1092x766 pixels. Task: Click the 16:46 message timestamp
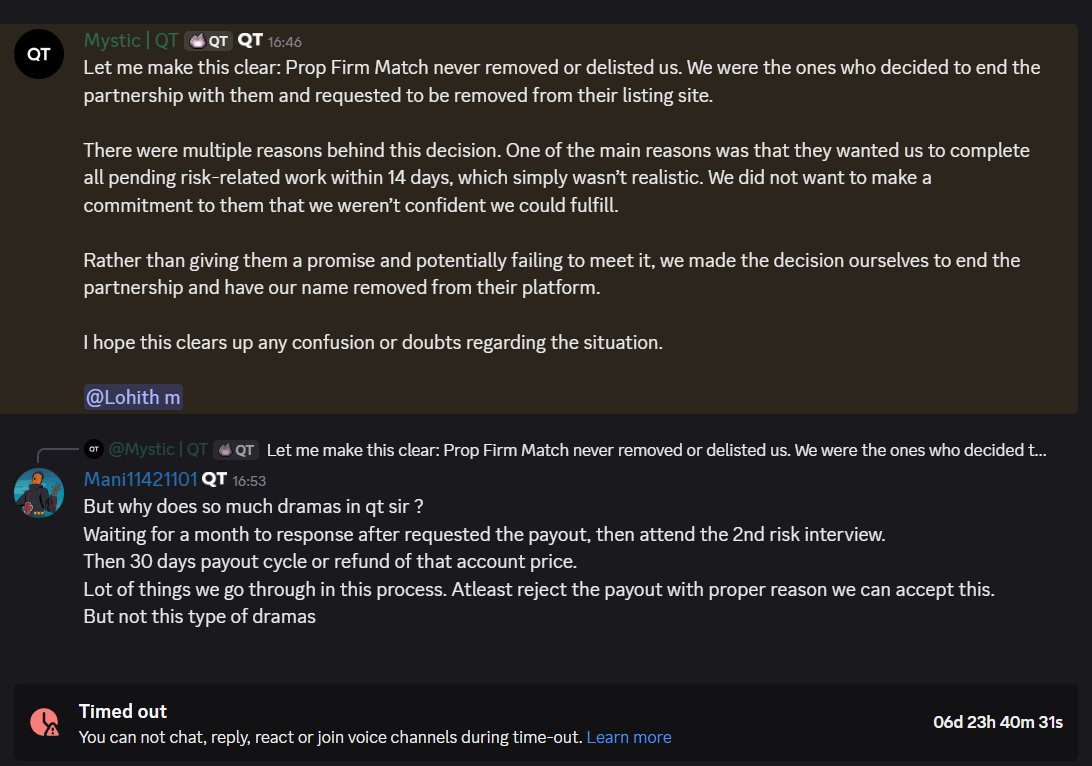click(285, 42)
